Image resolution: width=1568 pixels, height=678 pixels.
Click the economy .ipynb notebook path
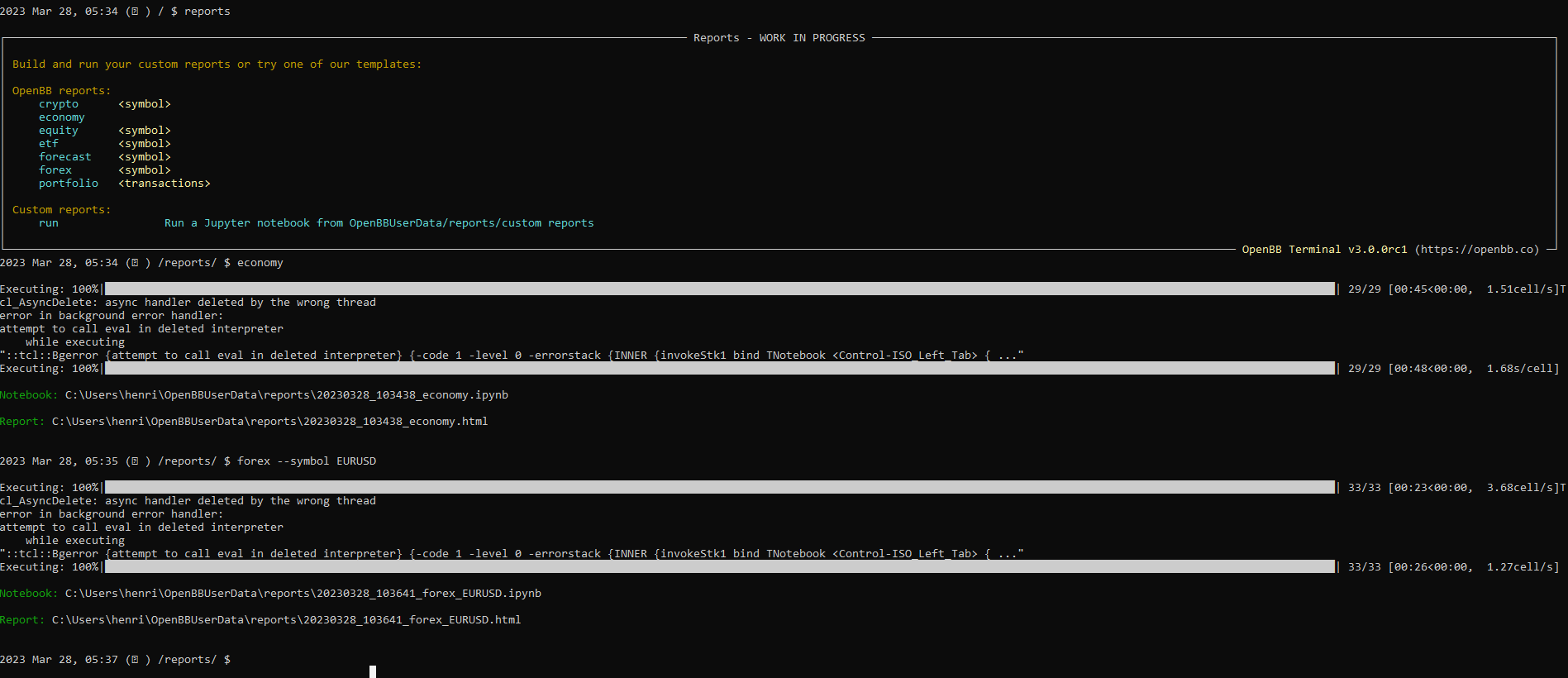[287, 395]
